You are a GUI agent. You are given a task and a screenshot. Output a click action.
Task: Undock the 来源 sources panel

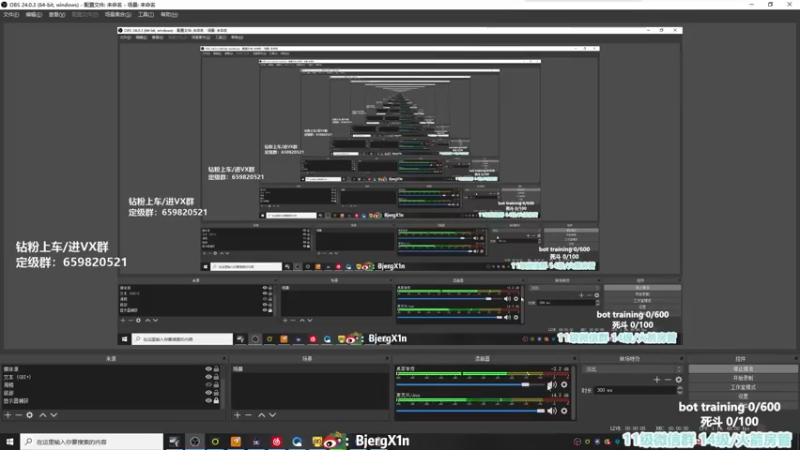pyautogui.click(x=223, y=359)
